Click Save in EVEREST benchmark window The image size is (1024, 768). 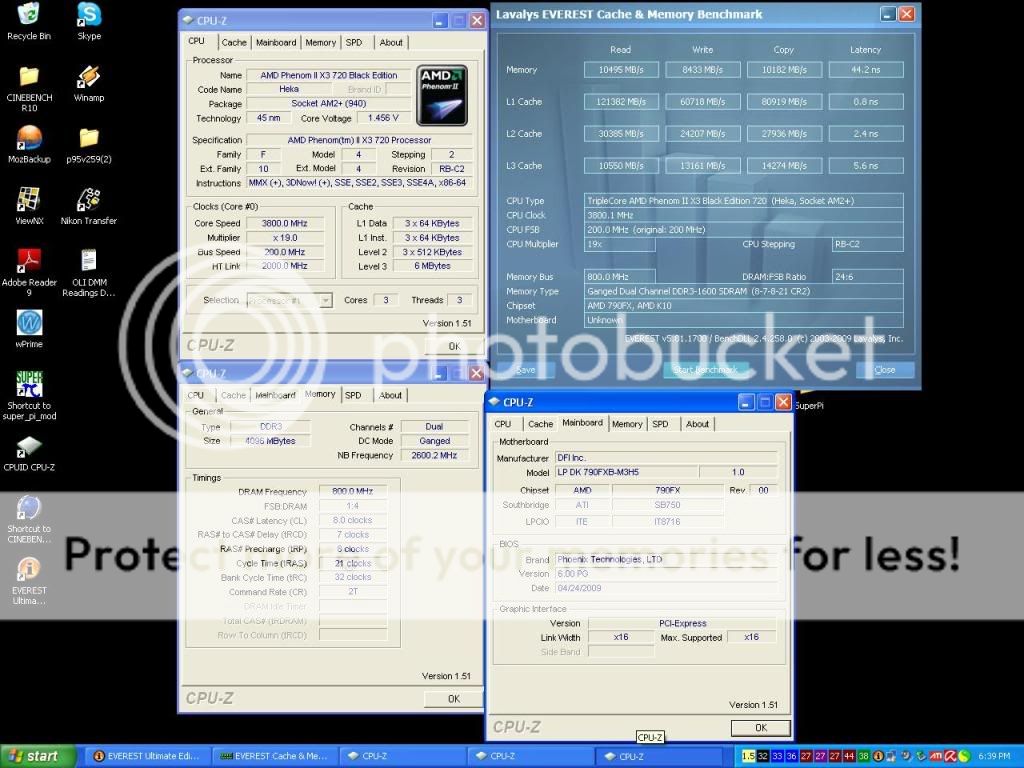pos(526,370)
